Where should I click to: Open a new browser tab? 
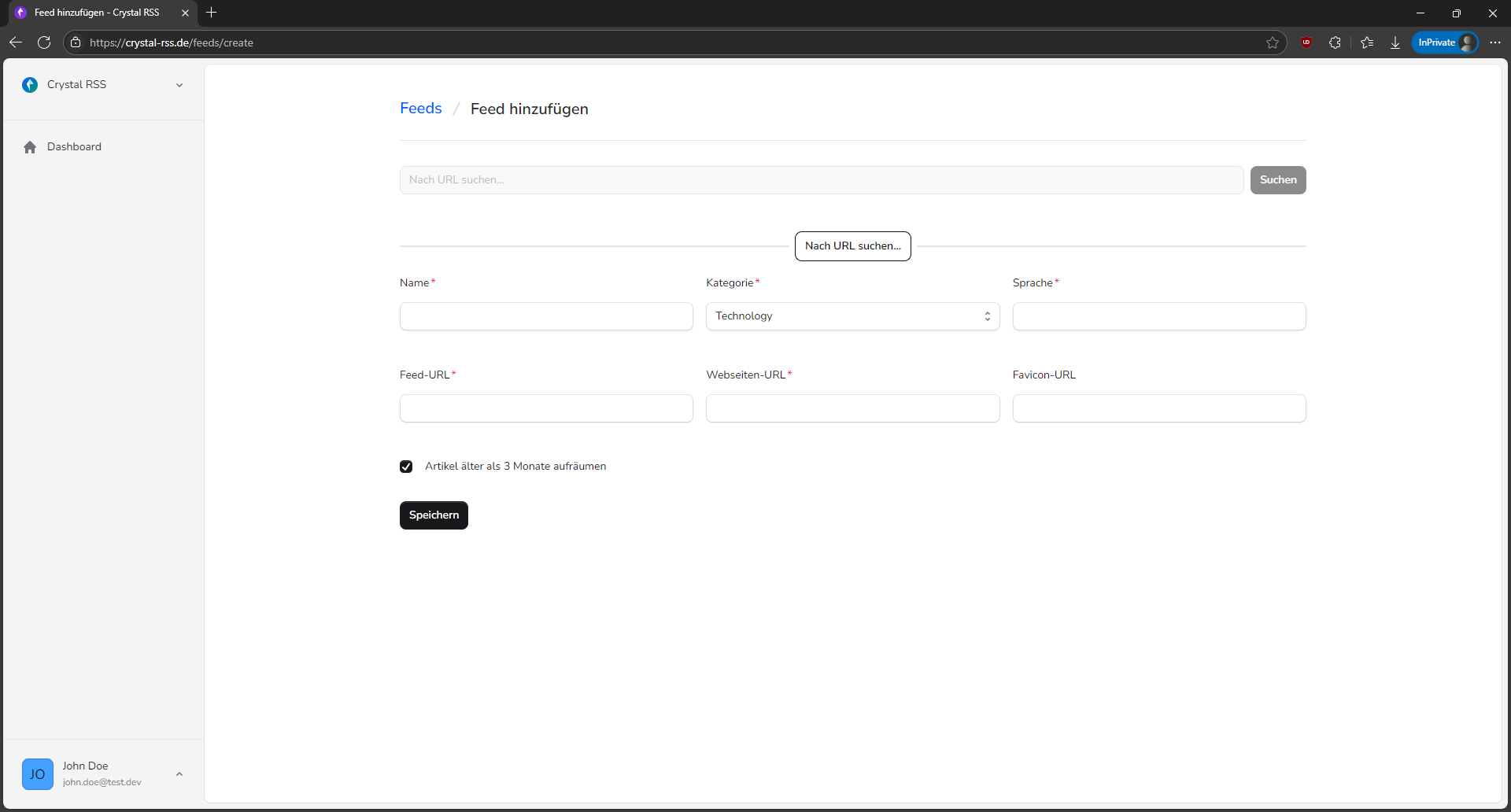click(x=211, y=13)
